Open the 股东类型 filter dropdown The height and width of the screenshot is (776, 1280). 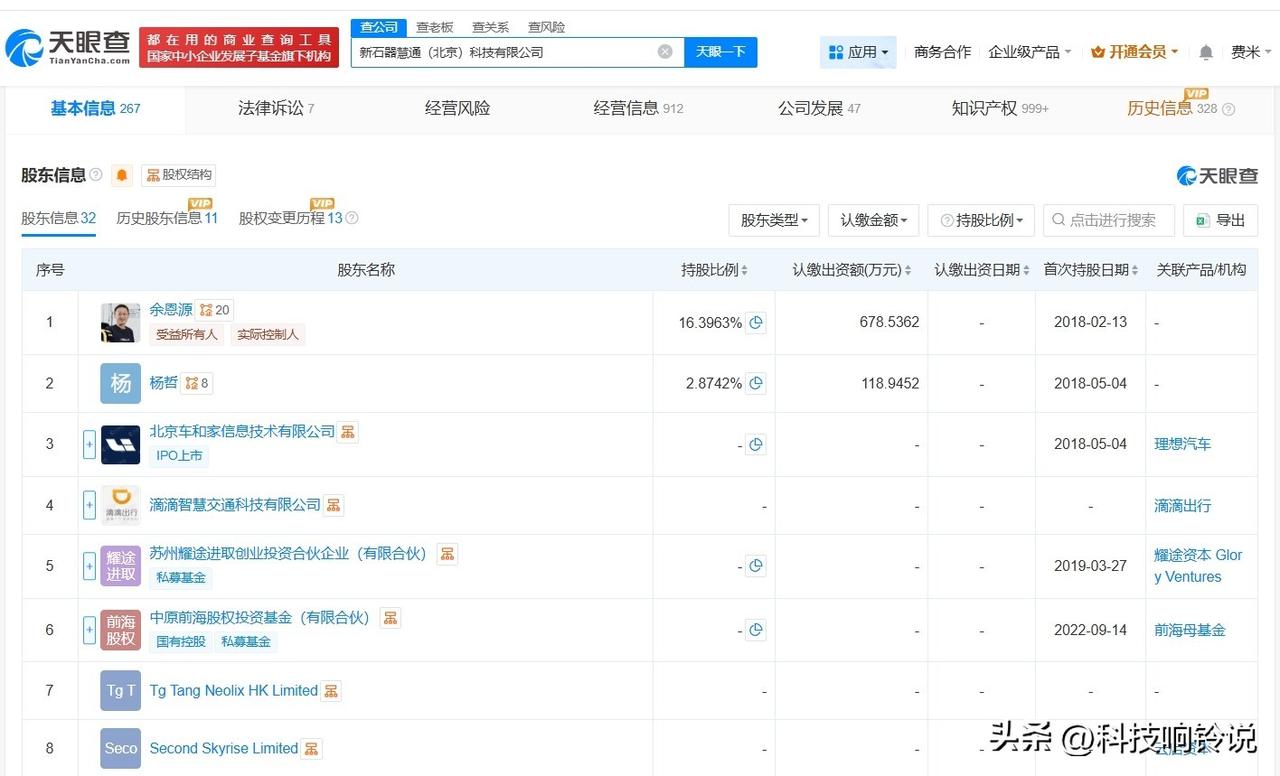[x=774, y=220]
